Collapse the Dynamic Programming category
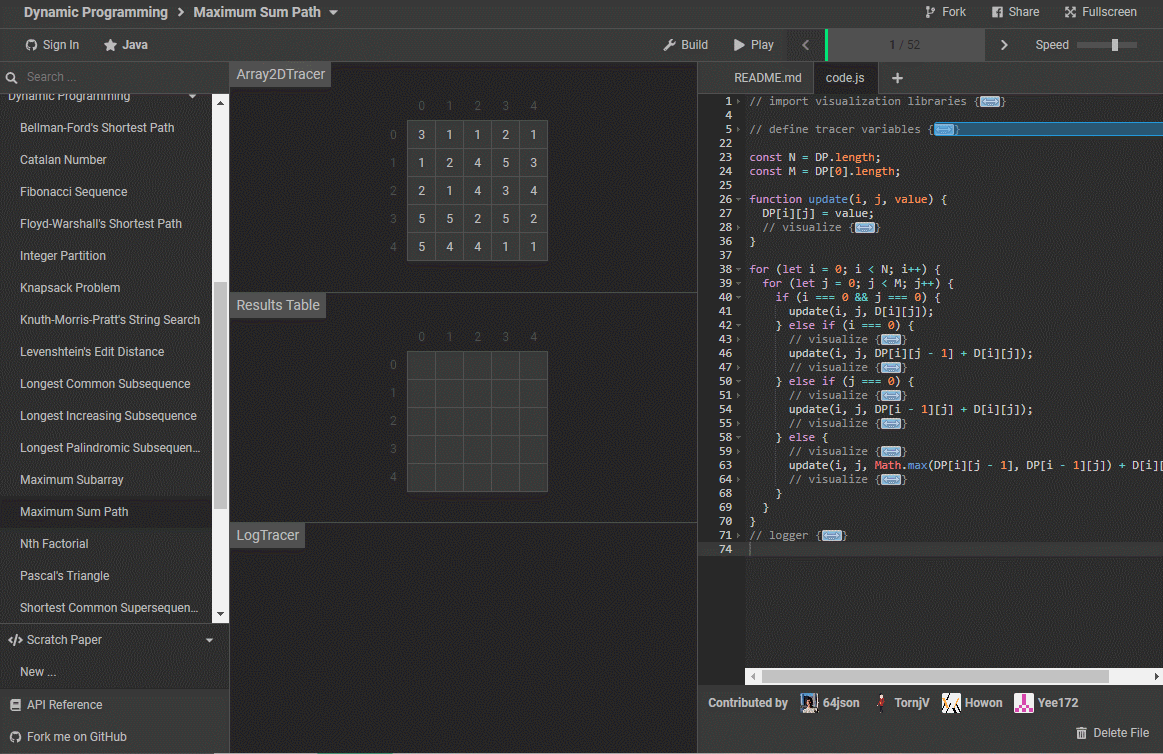This screenshot has width=1163, height=754. click(192, 96)
